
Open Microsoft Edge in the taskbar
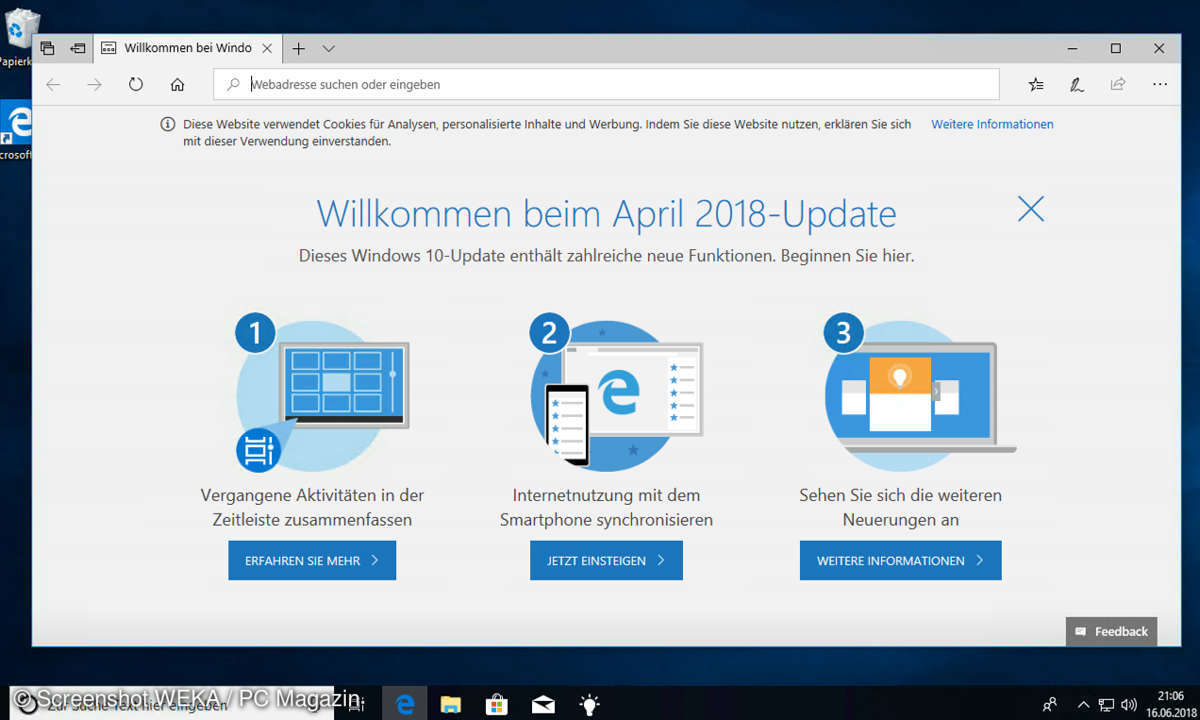(x=405, y=704)
